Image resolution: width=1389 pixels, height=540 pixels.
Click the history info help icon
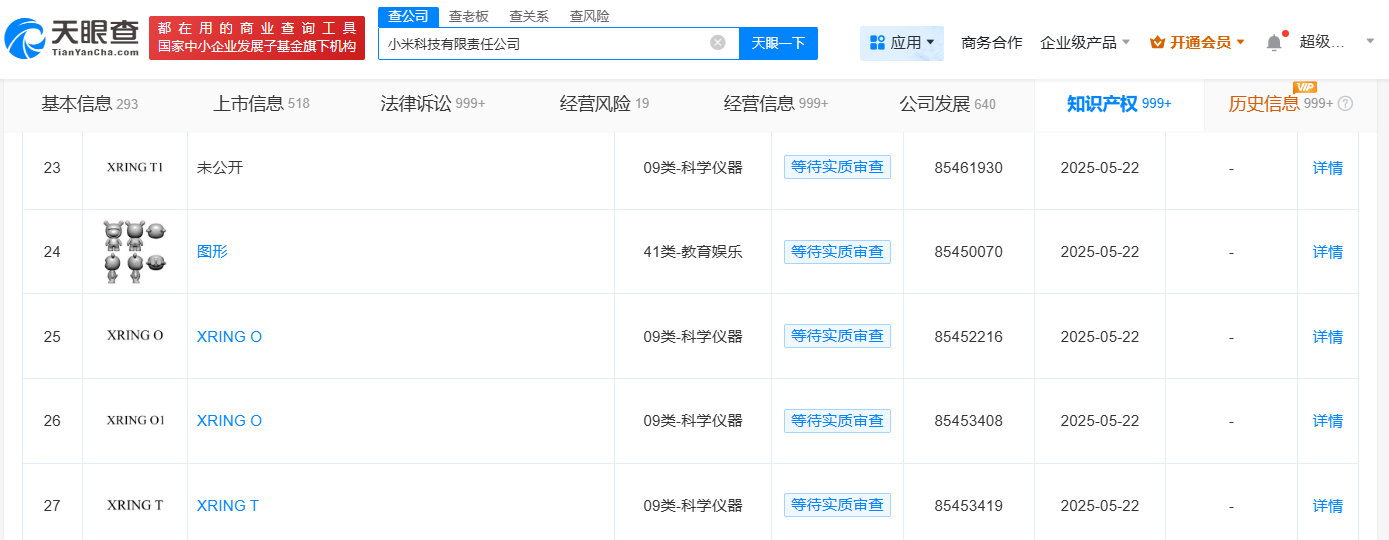pos(1345,104)
